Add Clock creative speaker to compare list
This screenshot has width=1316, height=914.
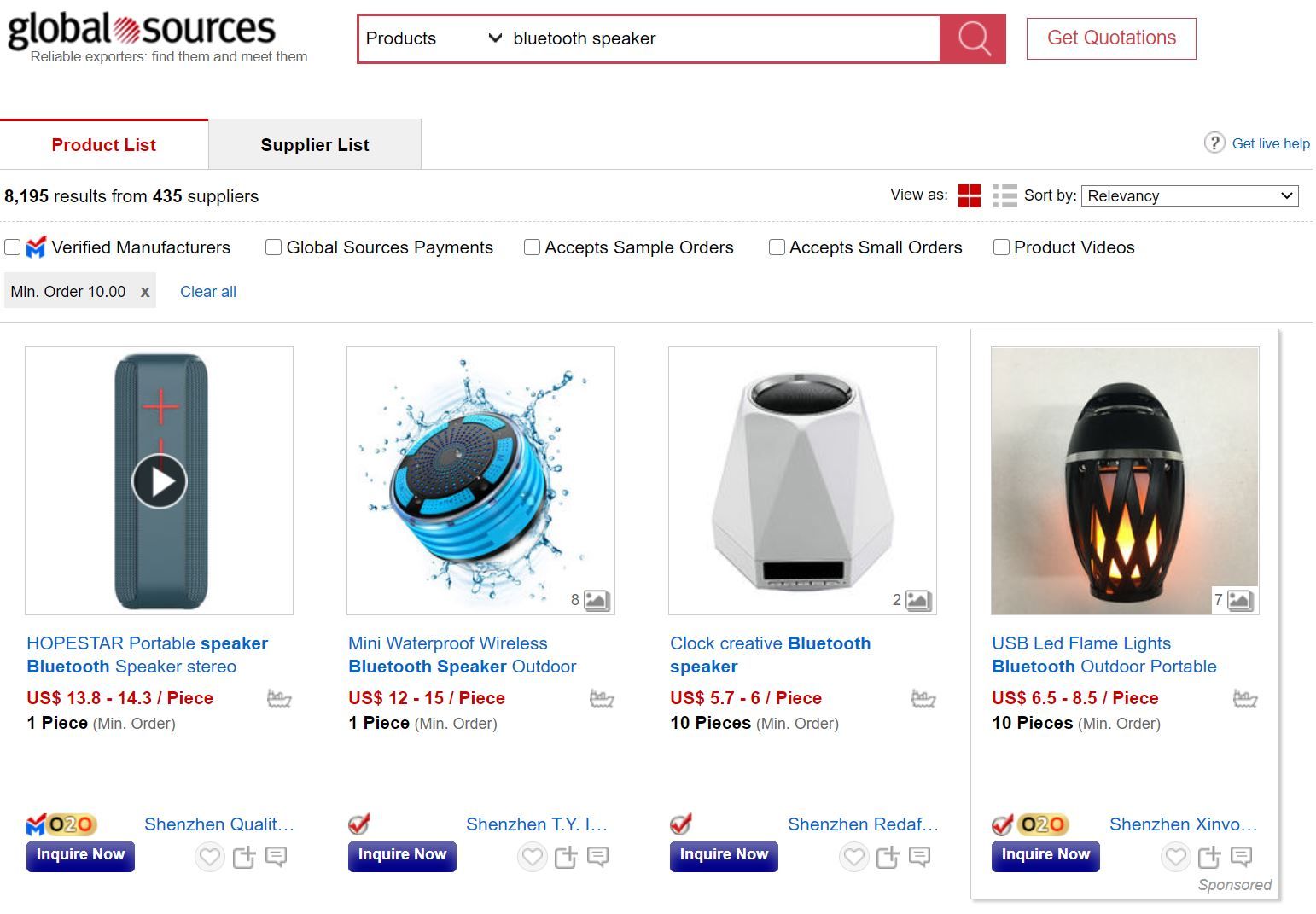pos(888,856)
